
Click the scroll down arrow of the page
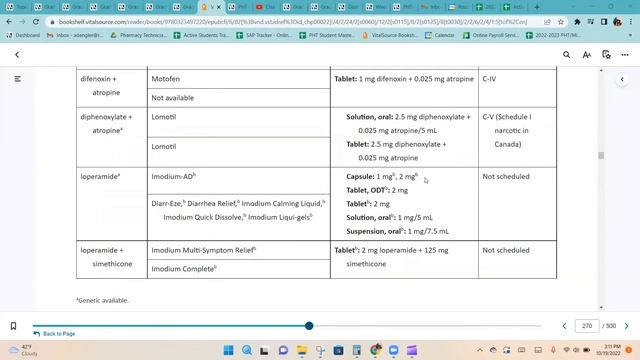(601, 307)
